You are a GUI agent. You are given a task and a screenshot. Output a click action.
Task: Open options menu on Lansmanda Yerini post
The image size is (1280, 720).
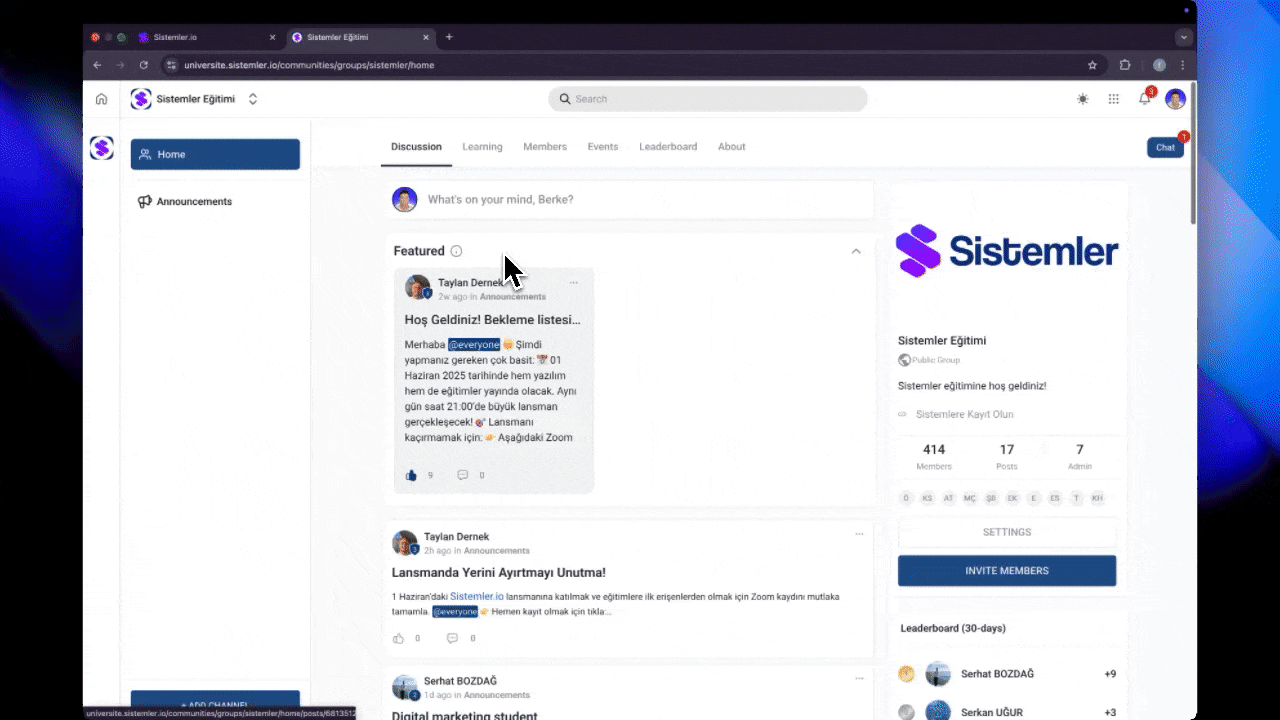pos(859,534)
